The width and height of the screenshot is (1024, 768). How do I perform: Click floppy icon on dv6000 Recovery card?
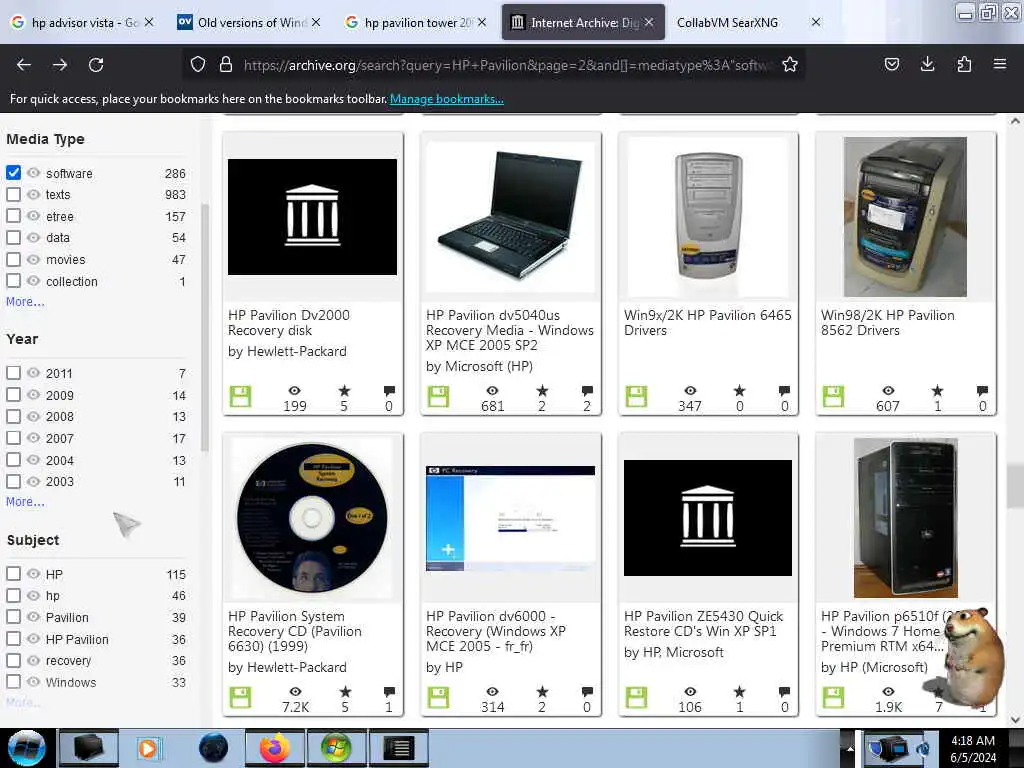(438, 697)
